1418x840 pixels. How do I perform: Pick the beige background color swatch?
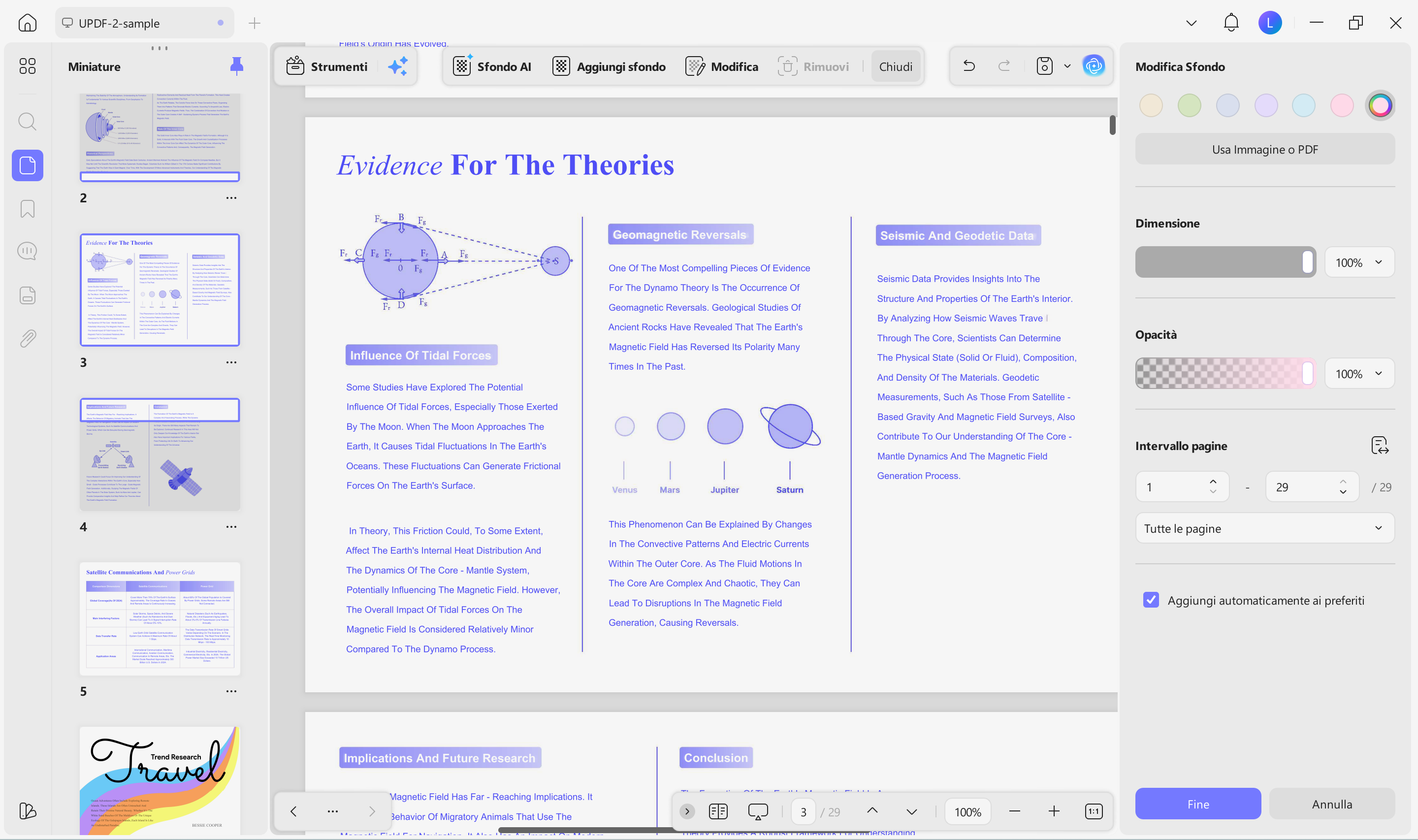pos(1150,105)
